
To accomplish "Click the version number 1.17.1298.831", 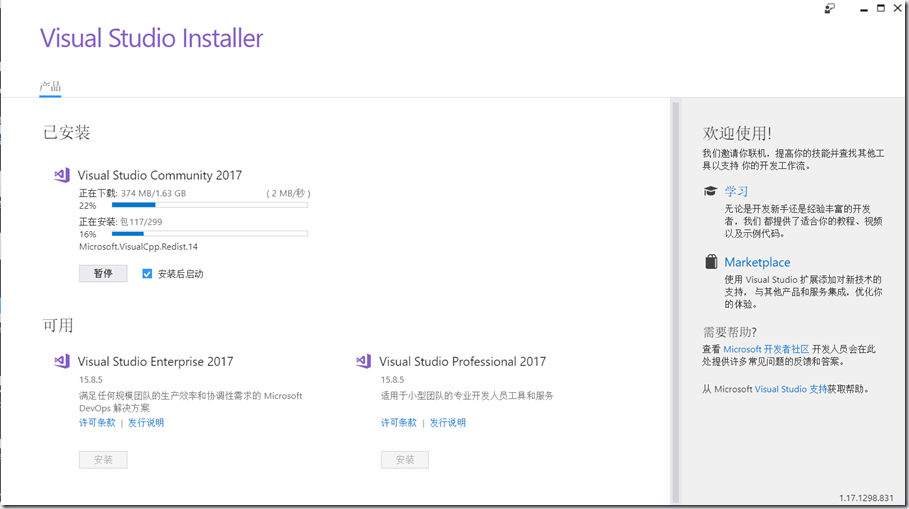I will (x=866, y=498).
